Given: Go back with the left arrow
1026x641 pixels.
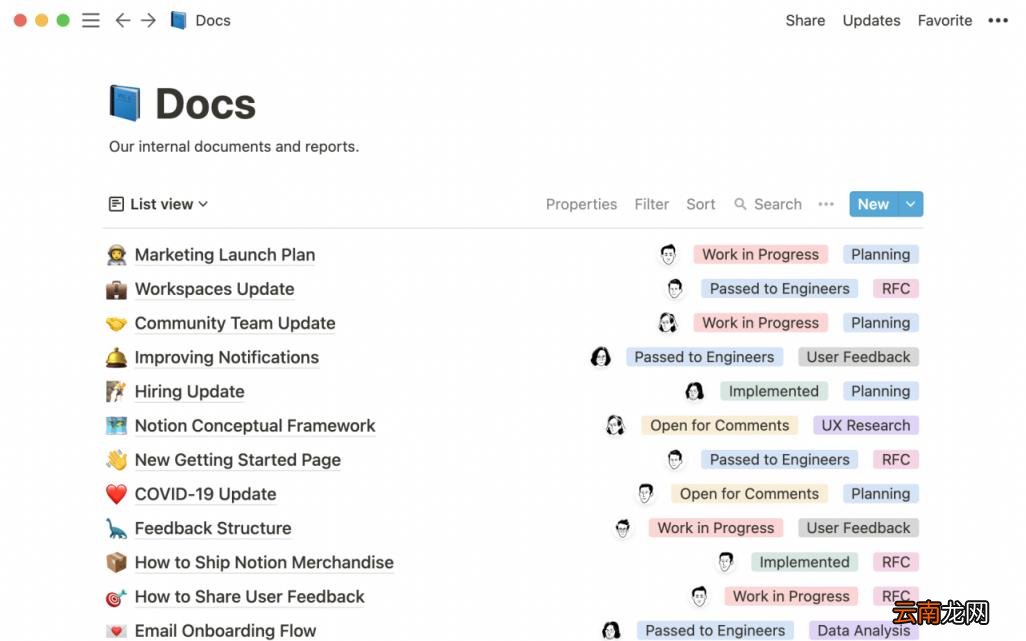Looking at the screenshot, I should (x=122, y=20).
